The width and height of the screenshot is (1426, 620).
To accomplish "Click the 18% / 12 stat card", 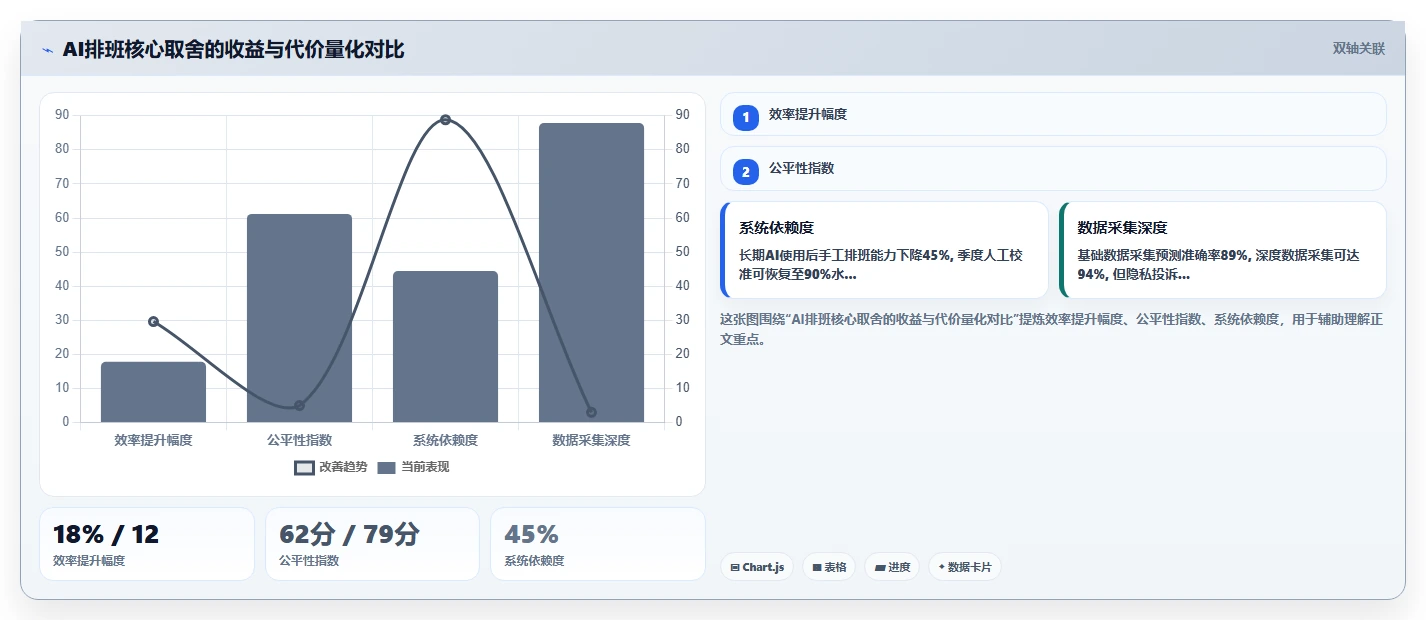I will point(147,544).
